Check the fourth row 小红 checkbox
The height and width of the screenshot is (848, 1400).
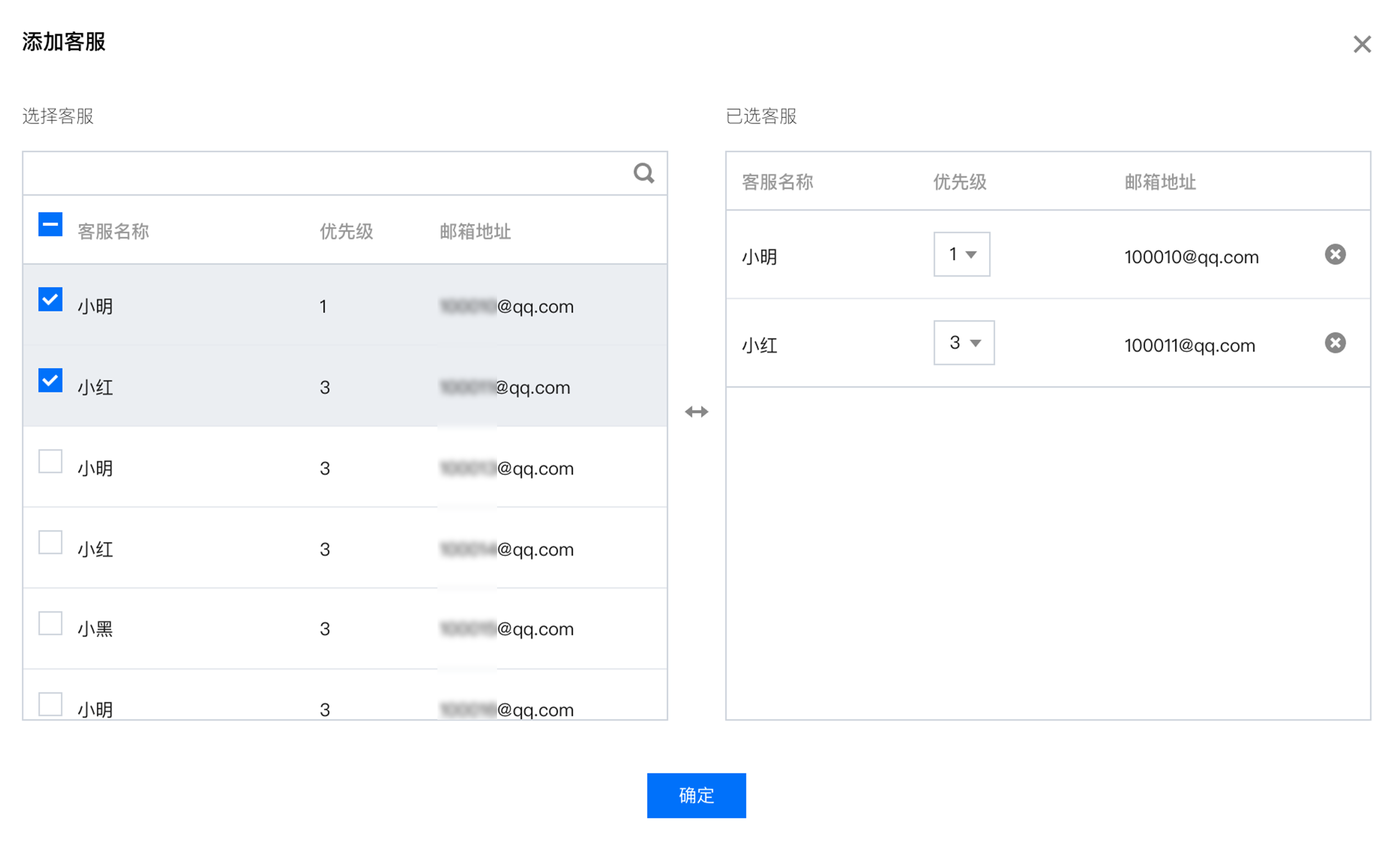pyautogui.click(x=50, y=542)
